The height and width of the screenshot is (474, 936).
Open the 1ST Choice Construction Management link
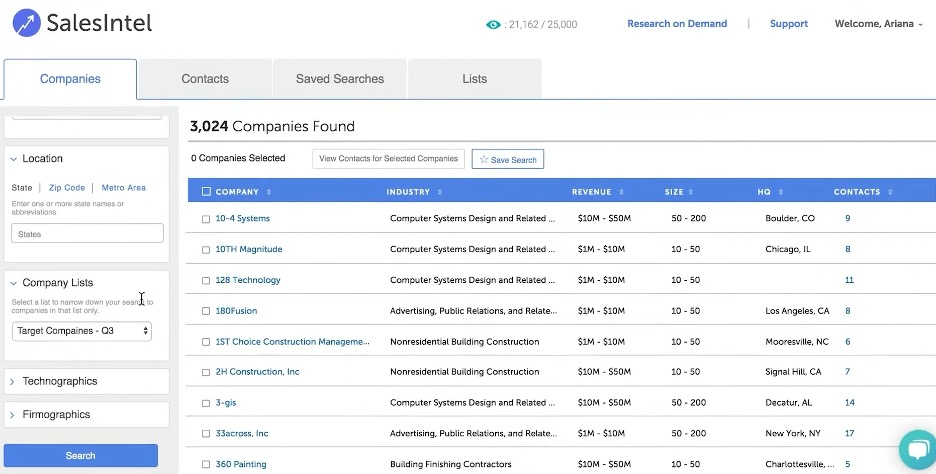[x=292, y=341]
